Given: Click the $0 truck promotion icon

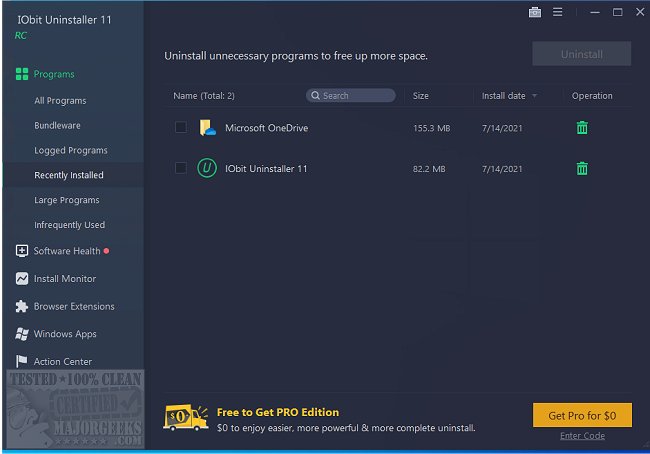Looking at the screenshot, I should (186, 418).
